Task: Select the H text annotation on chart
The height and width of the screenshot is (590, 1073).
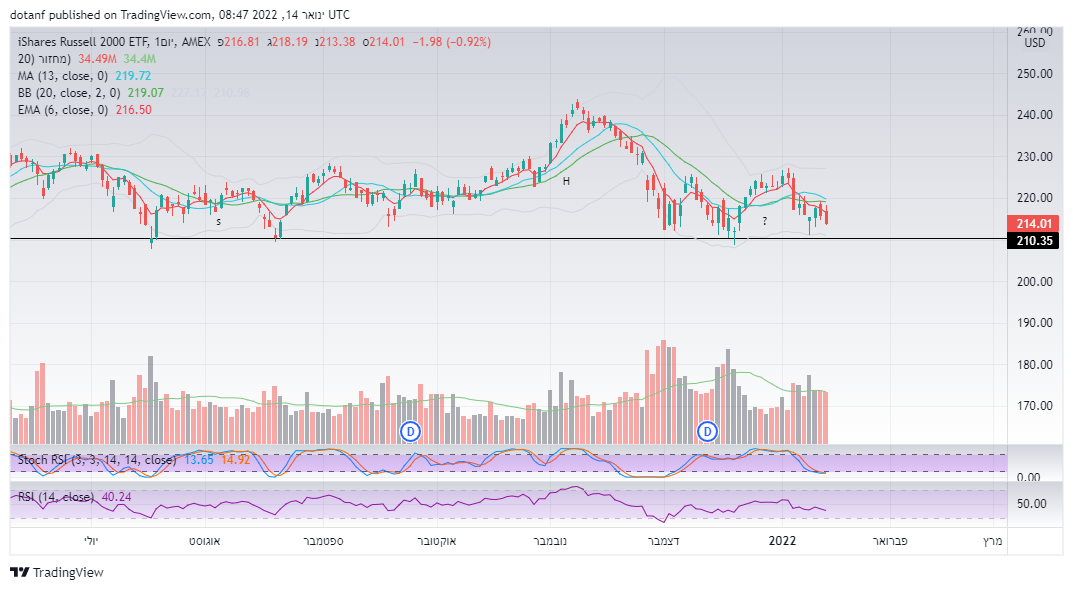Action: [566, 181]
